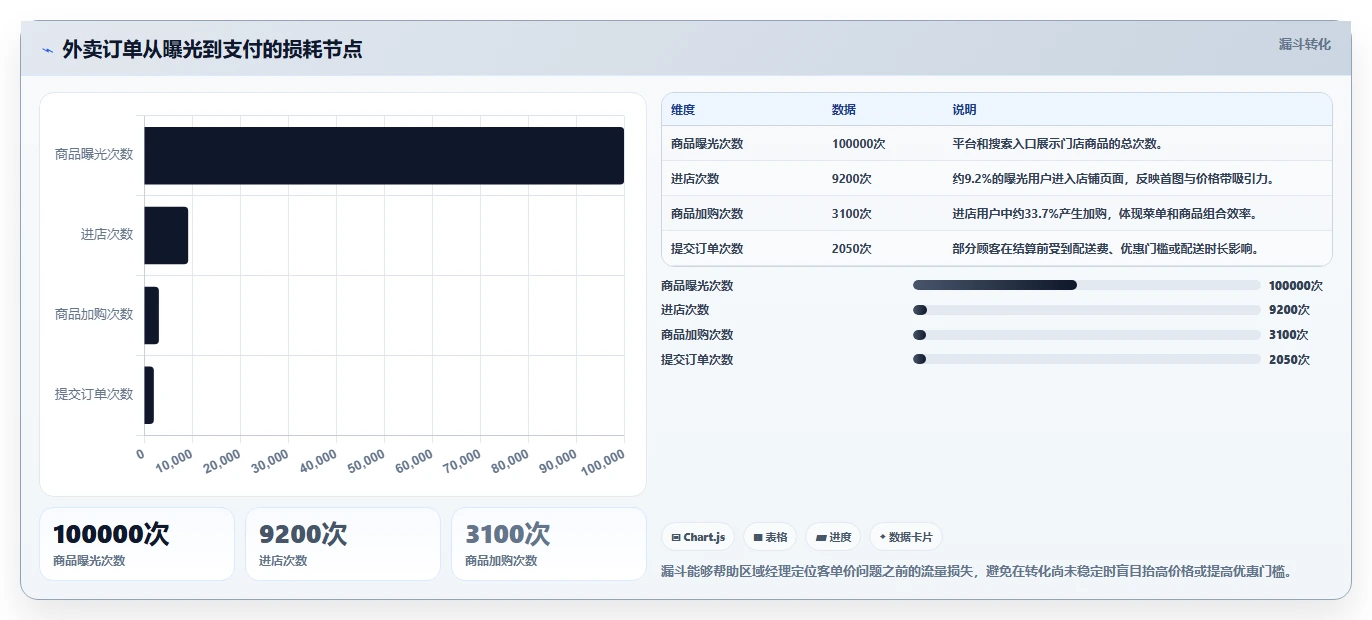
Task: Click the 商品加购次数 bar in the chart
Action: coord(152,315)
